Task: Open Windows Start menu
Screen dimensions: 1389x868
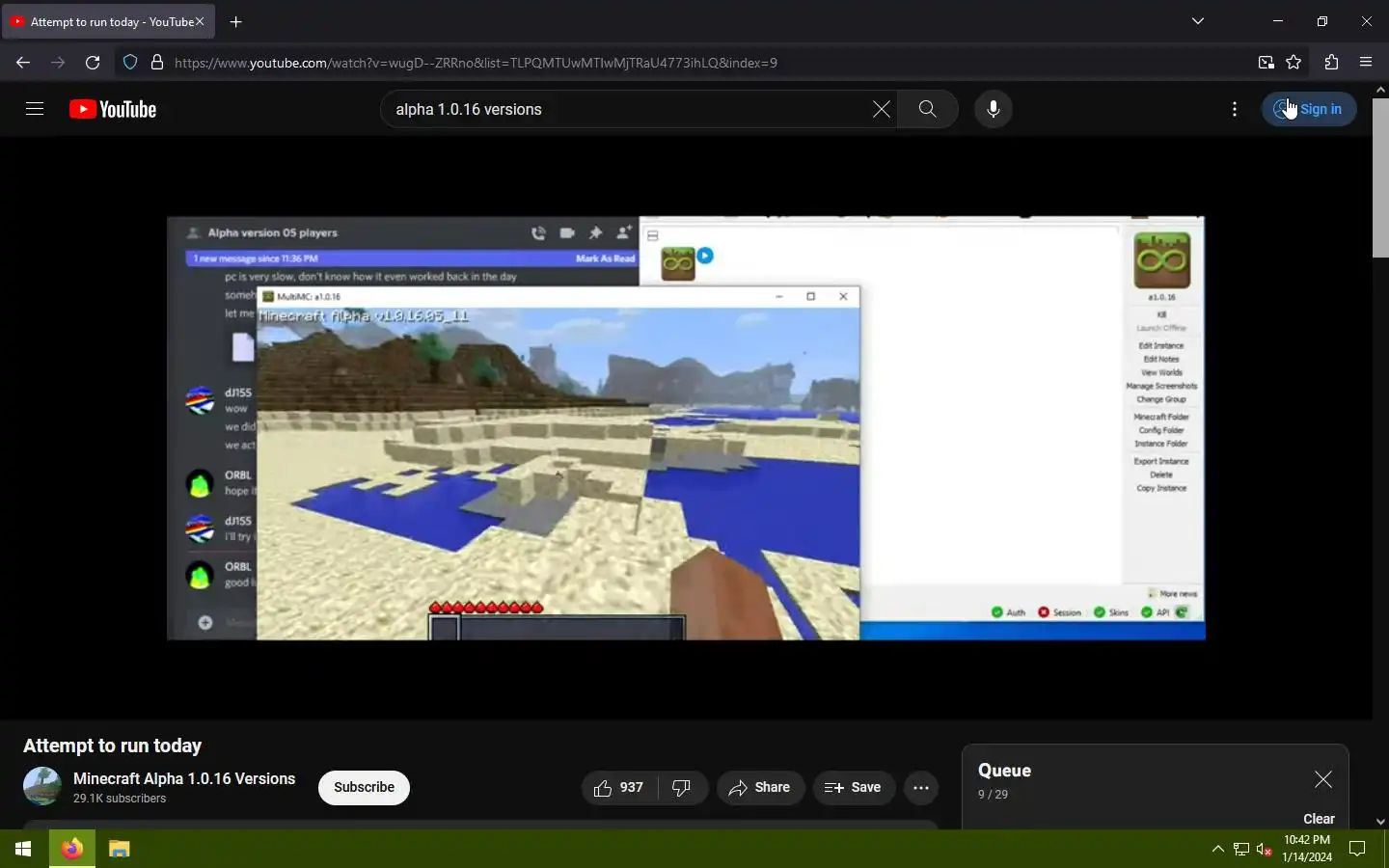Action: (x=23, y=849)
